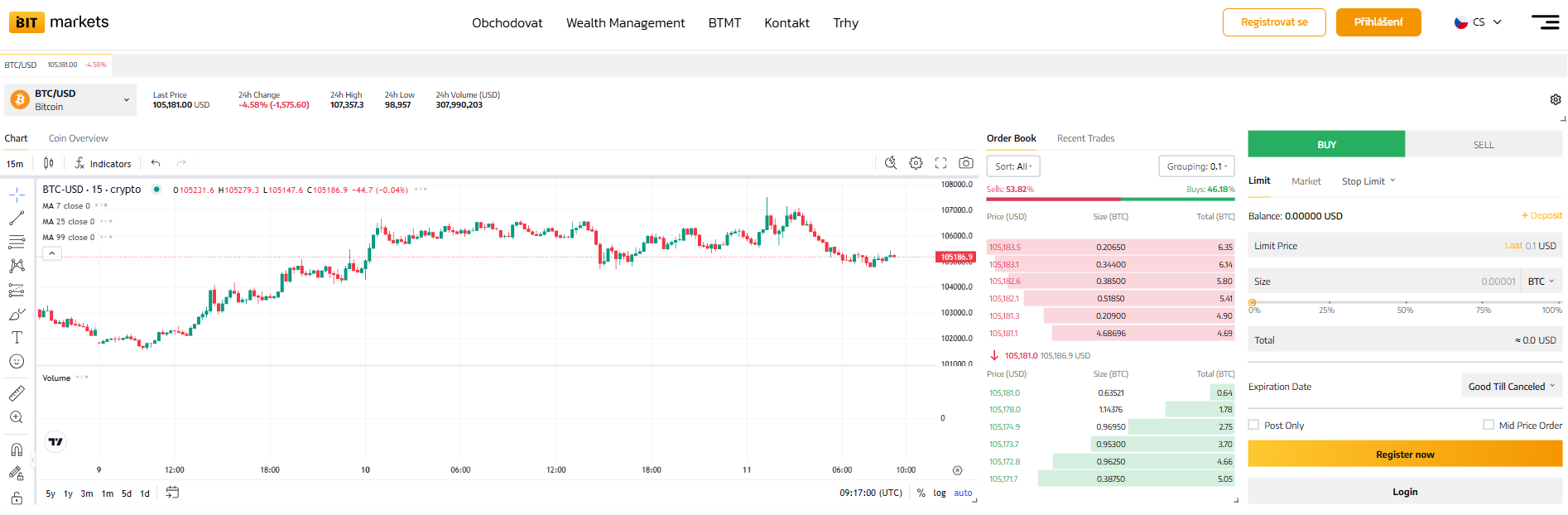Enter fullscreen chart mode
This screenshot has width=1568, height=515.
[940, 163]
